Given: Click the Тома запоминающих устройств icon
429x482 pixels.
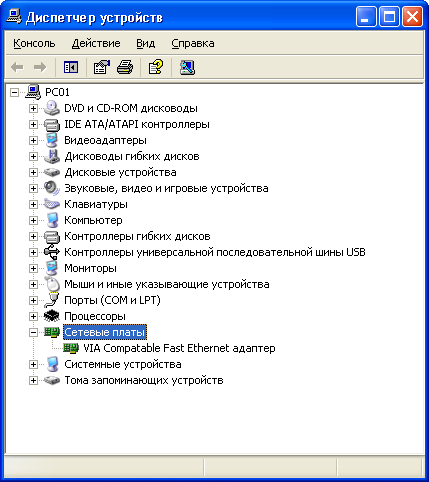Looking at the screenshot, I should [x=52, y=380].
